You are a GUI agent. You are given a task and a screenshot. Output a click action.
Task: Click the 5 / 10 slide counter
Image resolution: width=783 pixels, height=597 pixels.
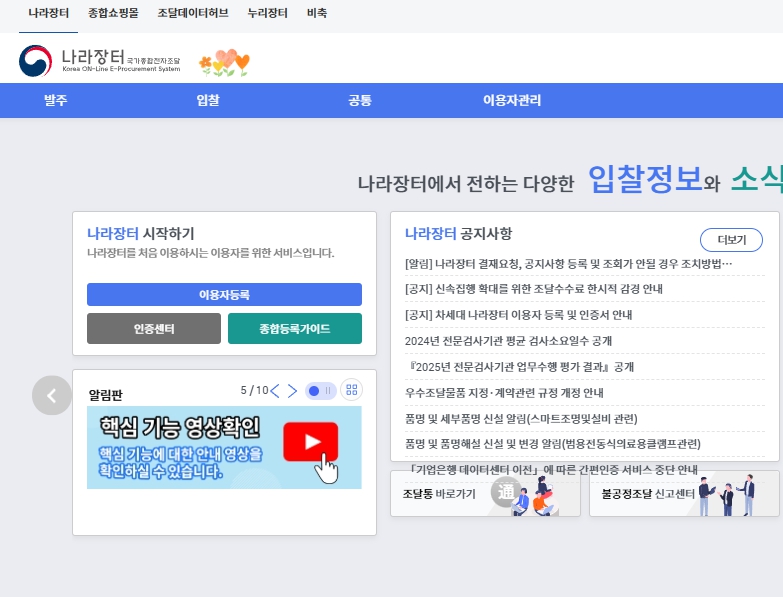click(254, 390)
